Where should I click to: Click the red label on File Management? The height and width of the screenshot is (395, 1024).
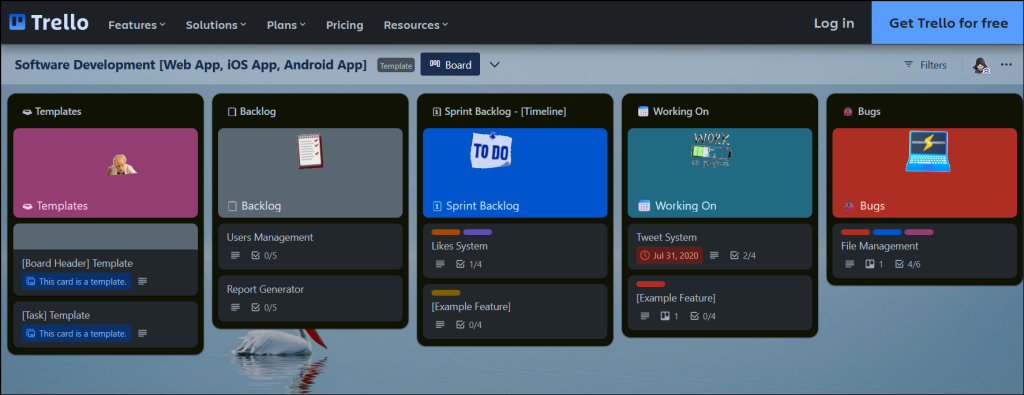click(x=856, y=232)
